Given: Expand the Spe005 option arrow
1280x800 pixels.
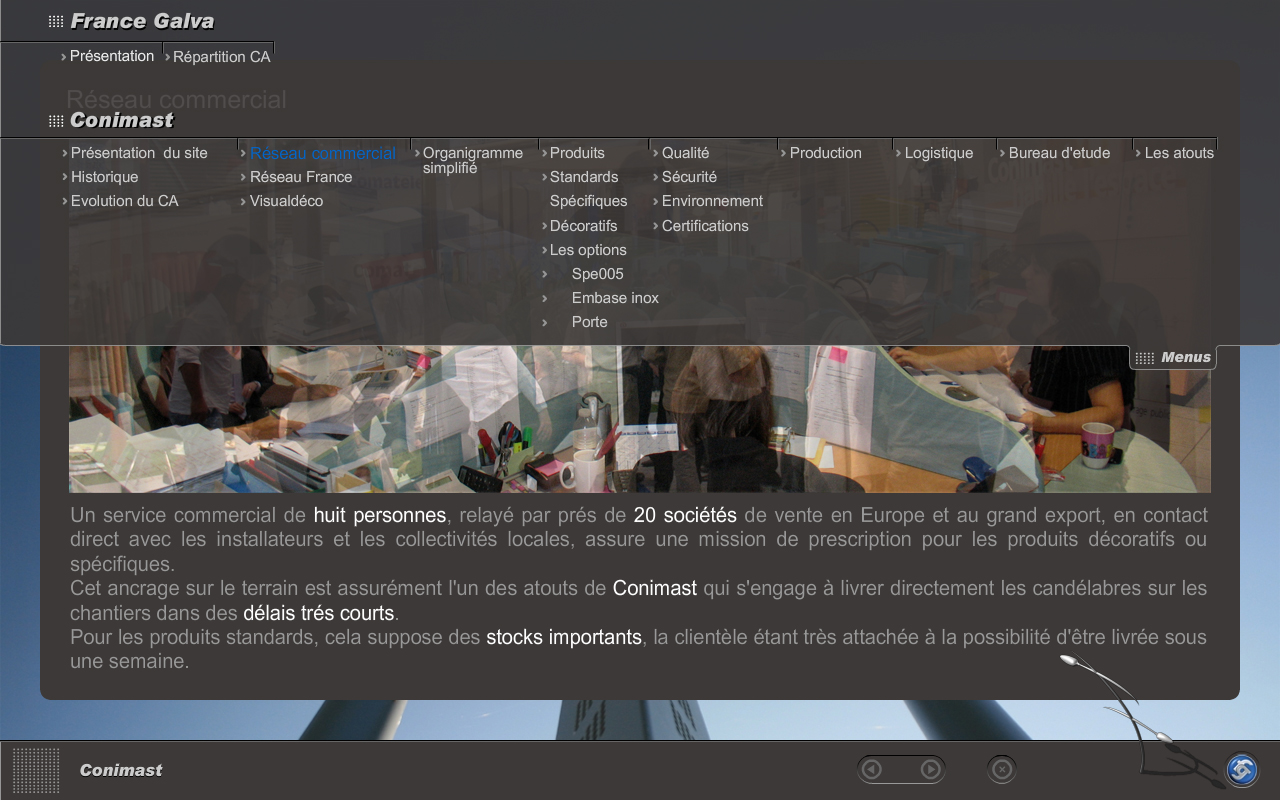Looking at the screenshot, I should pyautogui.click(x=545, y=274).
